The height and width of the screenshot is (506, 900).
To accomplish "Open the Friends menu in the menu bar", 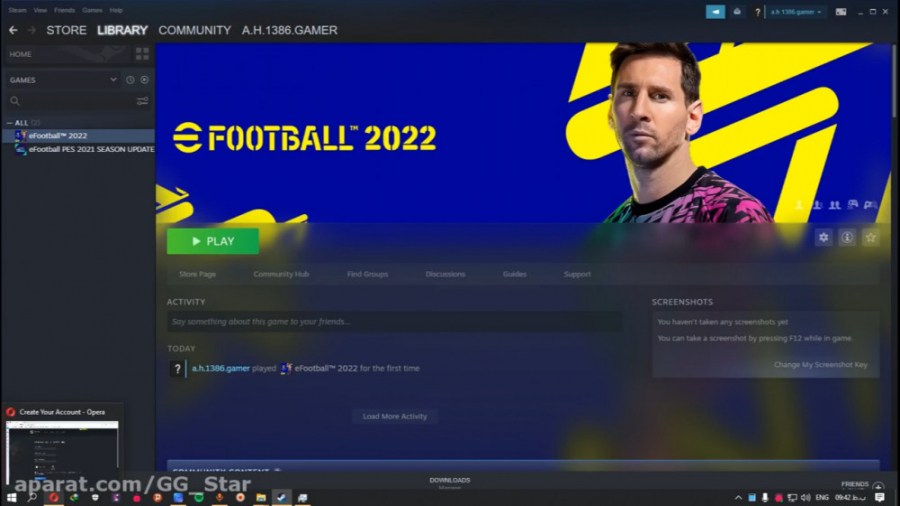I will click(64, 10).
